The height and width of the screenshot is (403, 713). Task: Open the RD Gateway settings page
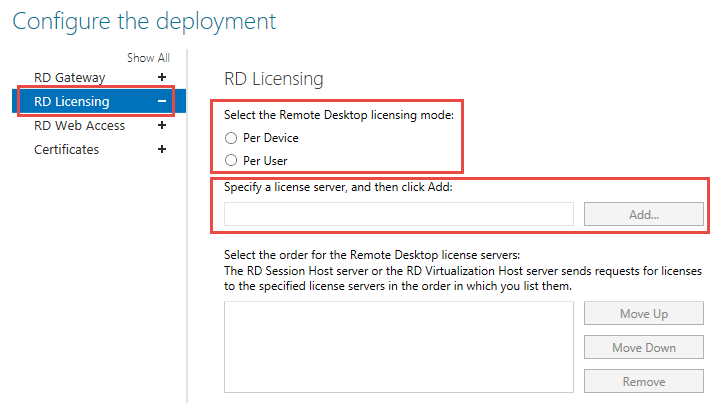pos(70,78)
